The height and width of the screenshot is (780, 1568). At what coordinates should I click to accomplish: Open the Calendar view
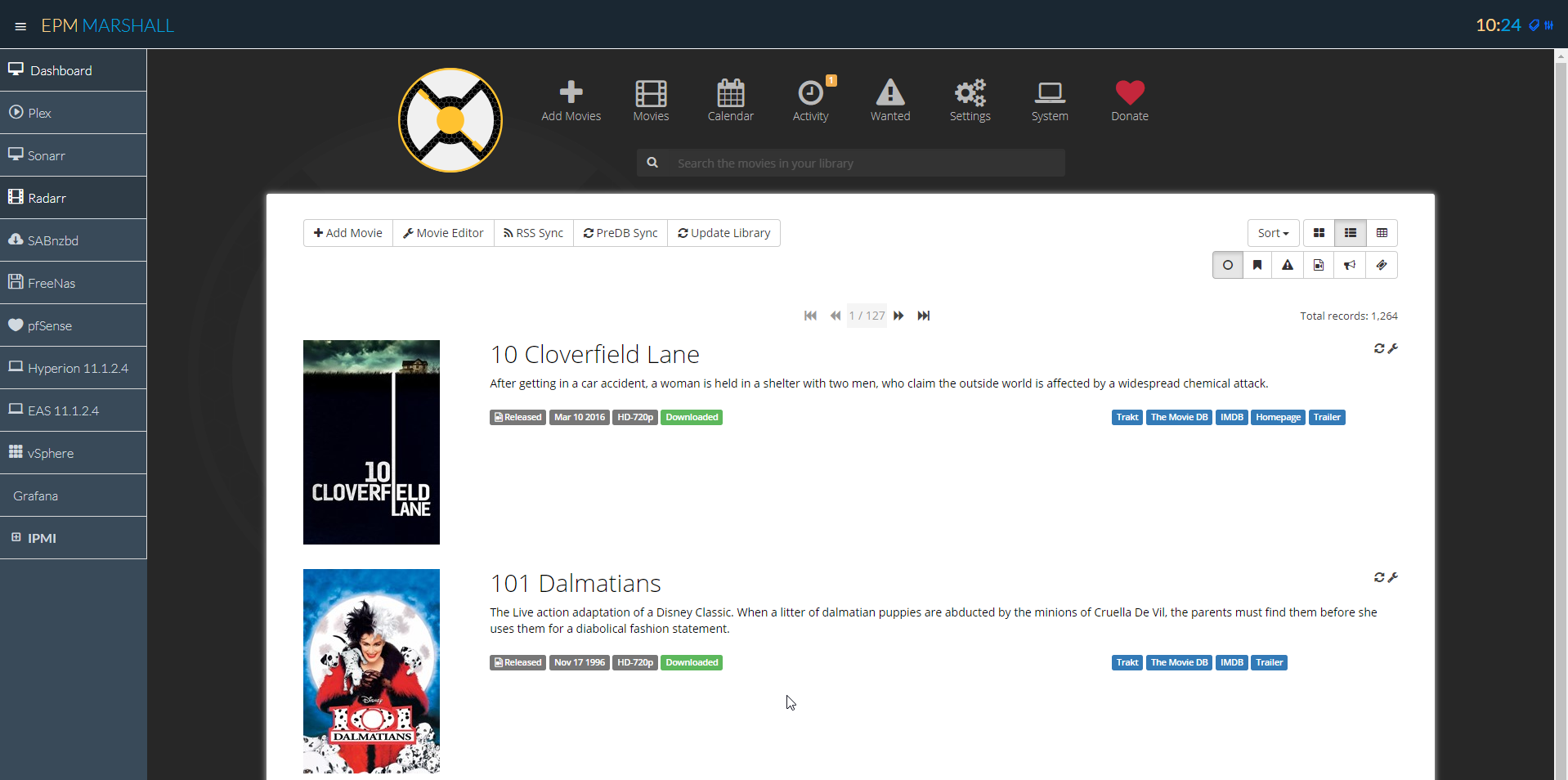[x=731, y=101]
